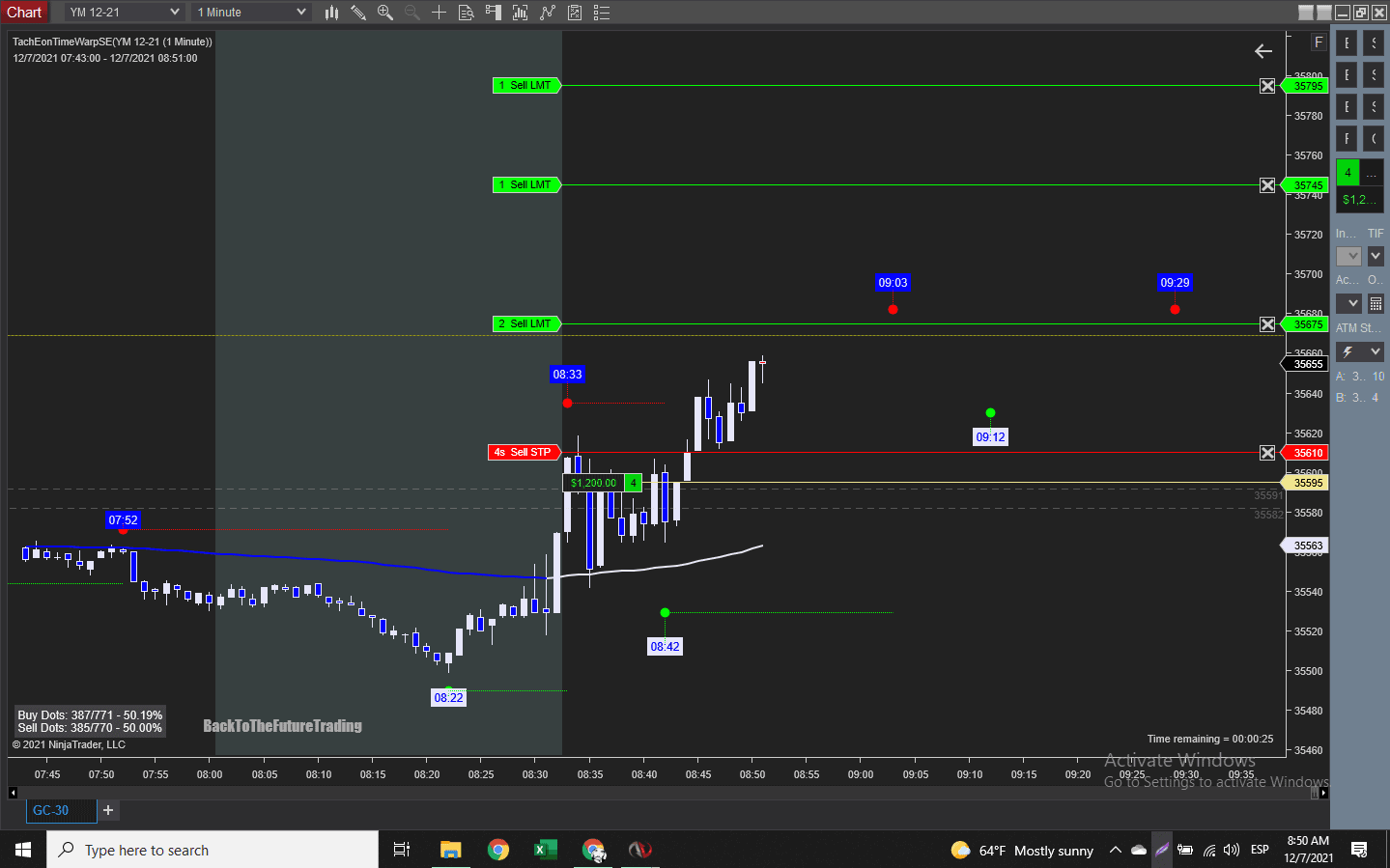1390x868 pixels.
Task: Click the 35563 moving average price label
Action: point(1306,546)
